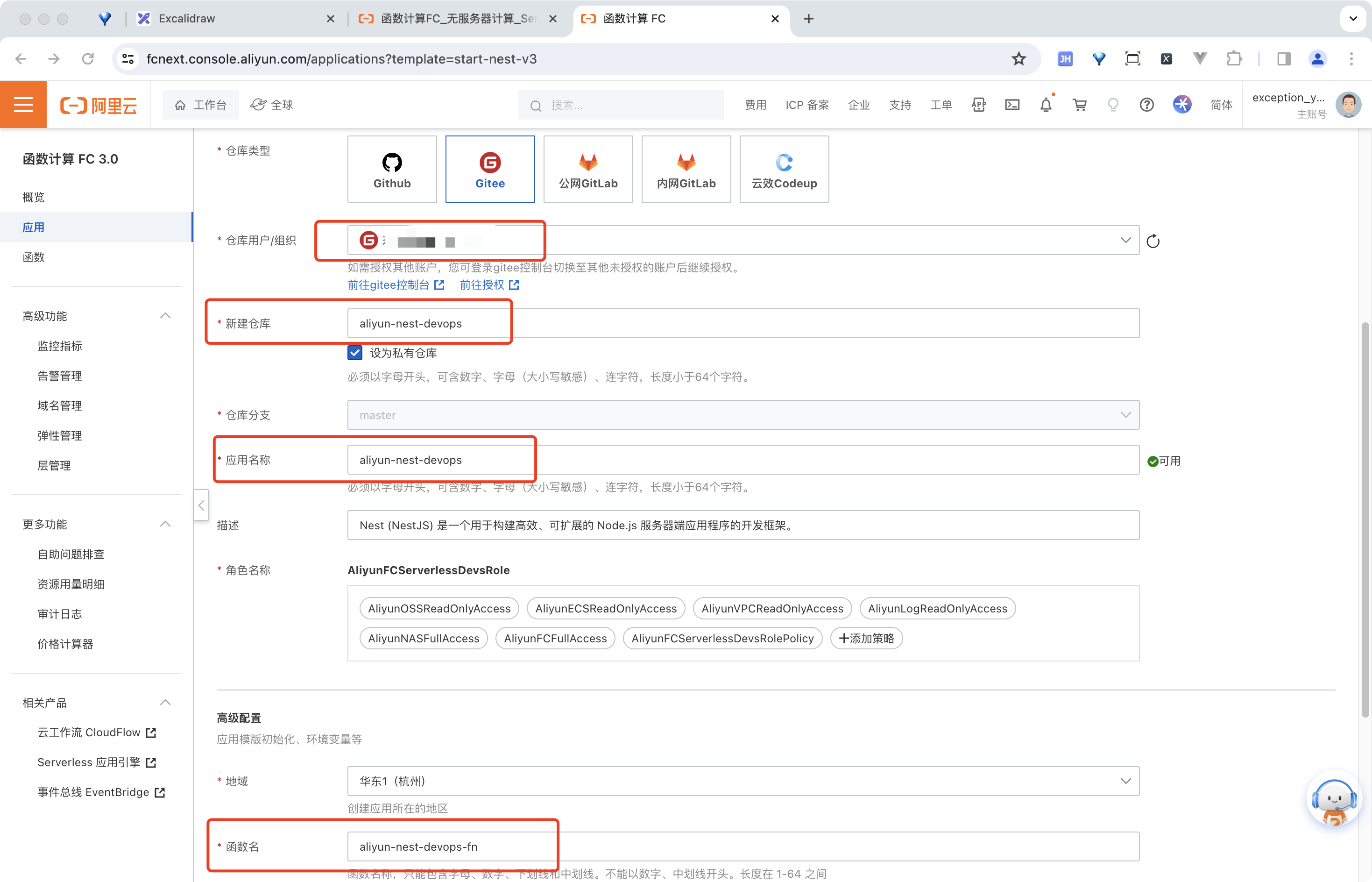Click the header search box
The height and width of the screenshot is (882, 1372).
coord(621,106)
